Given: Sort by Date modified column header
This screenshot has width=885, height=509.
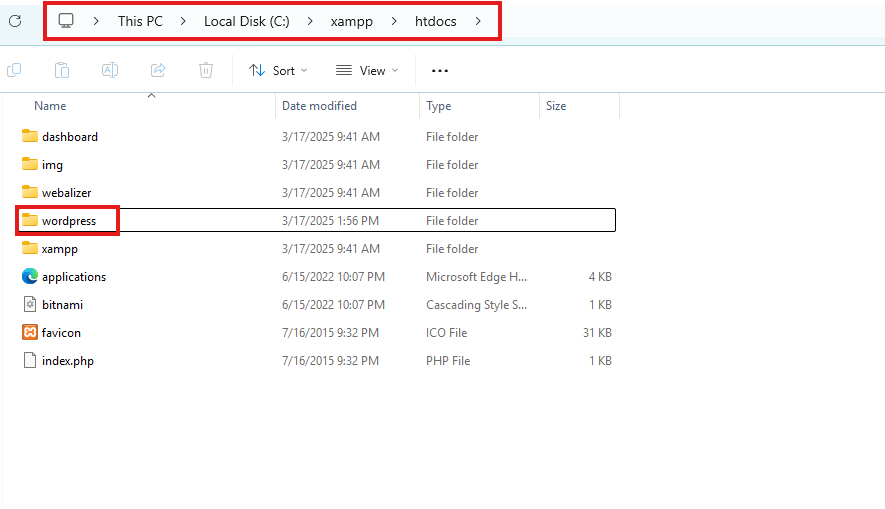Looking at the screenshot, I should (319, 106).
